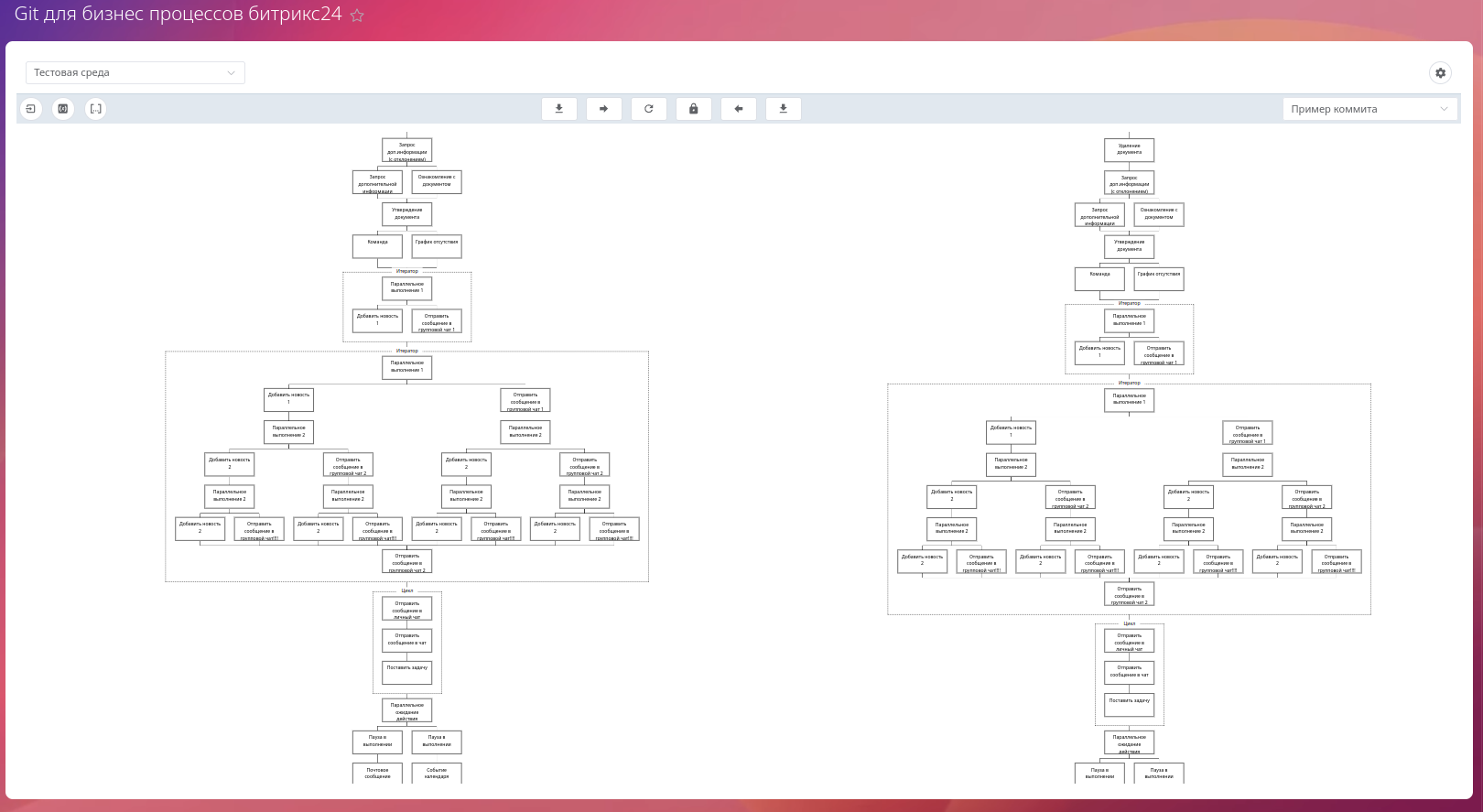Click the left arrow transfer button

[x=738, y=109]
